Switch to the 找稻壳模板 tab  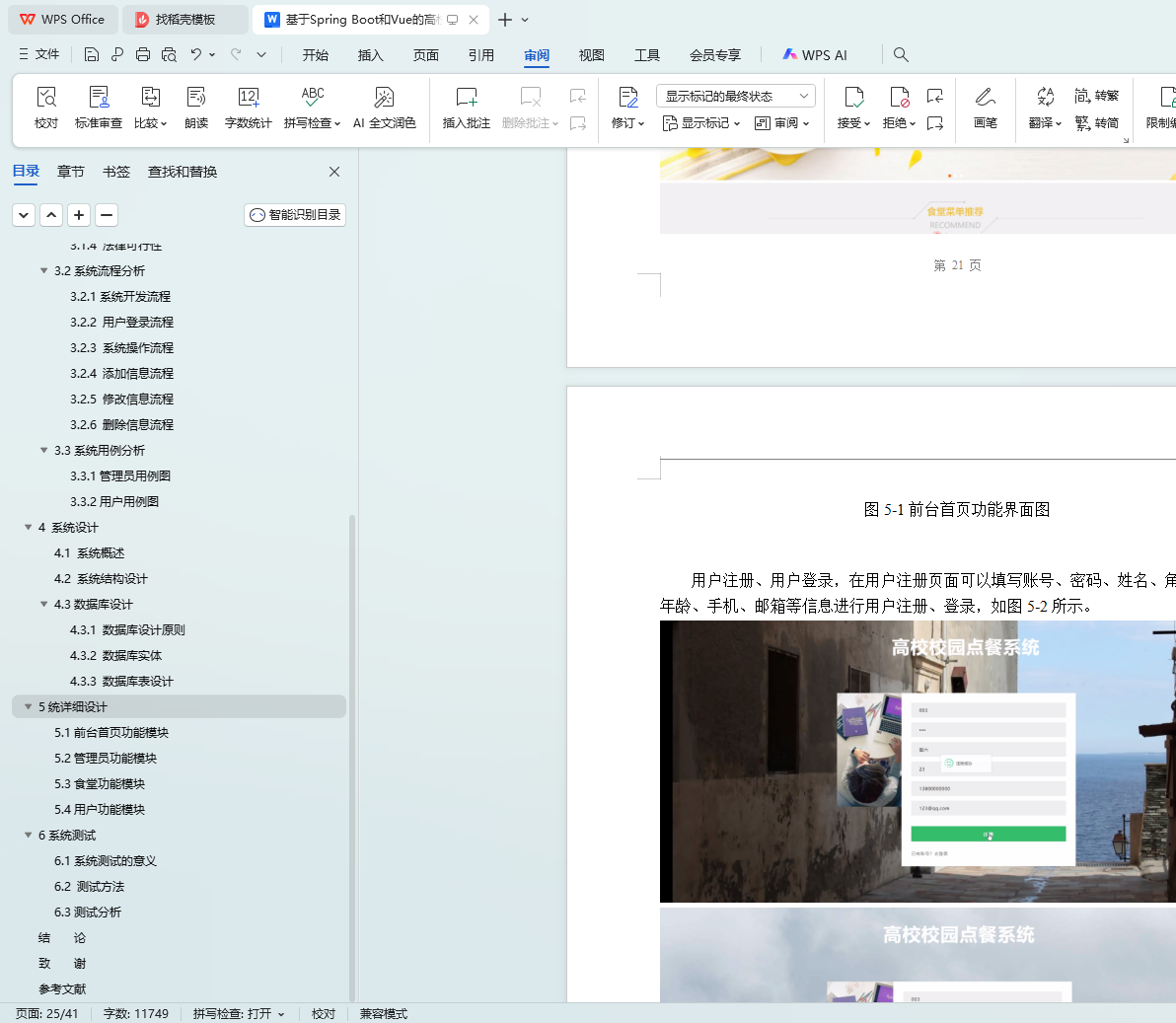pos(185,20)
